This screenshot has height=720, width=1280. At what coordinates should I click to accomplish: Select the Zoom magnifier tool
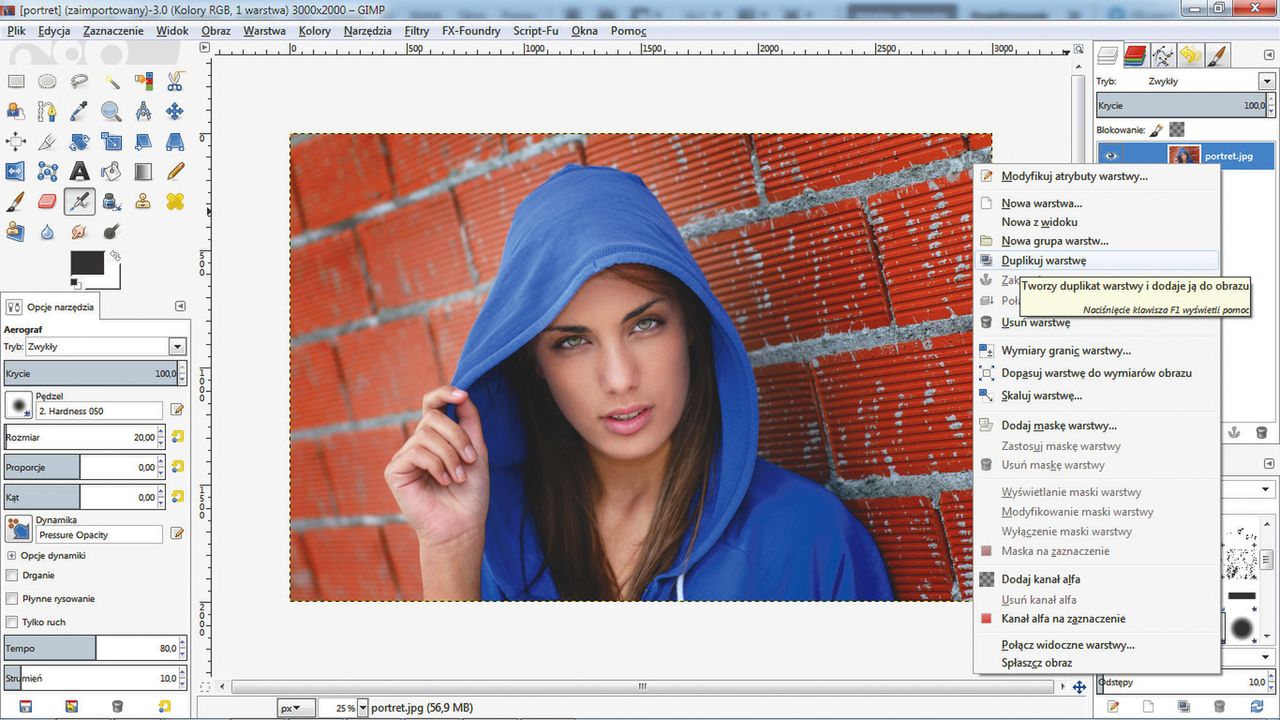point(111,111)
